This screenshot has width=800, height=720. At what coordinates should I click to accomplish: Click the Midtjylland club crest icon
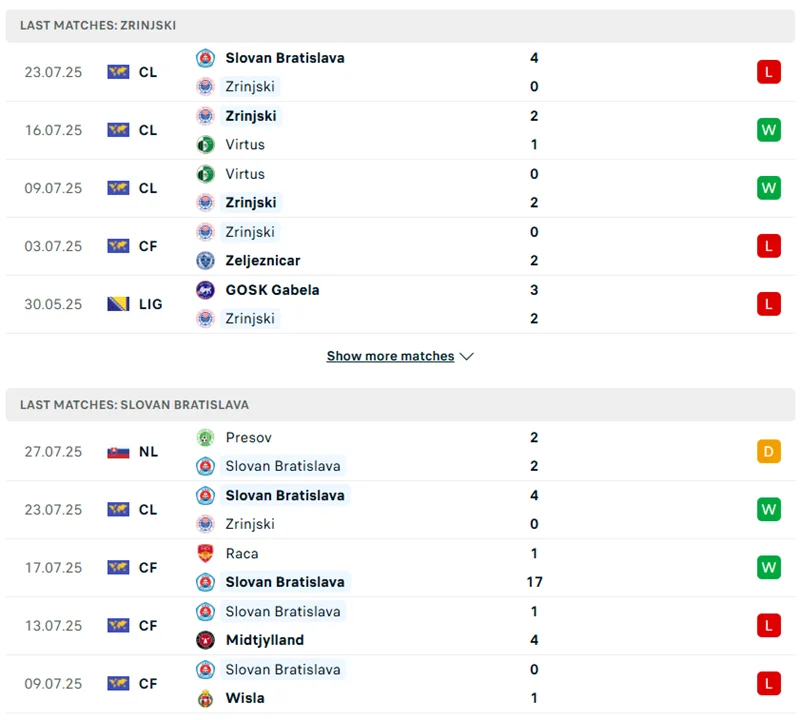[x=205, y=640]
